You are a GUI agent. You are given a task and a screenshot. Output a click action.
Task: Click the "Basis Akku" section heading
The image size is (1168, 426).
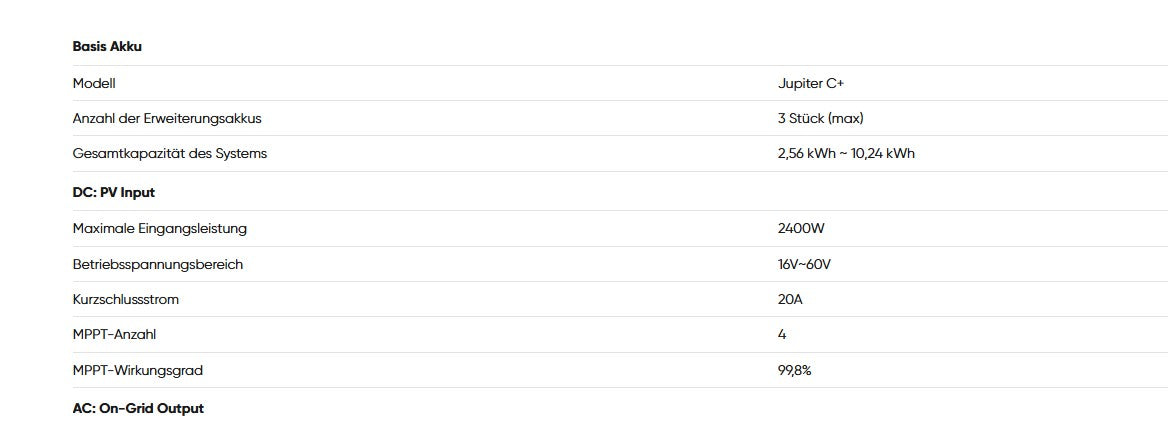click(107, 47)
